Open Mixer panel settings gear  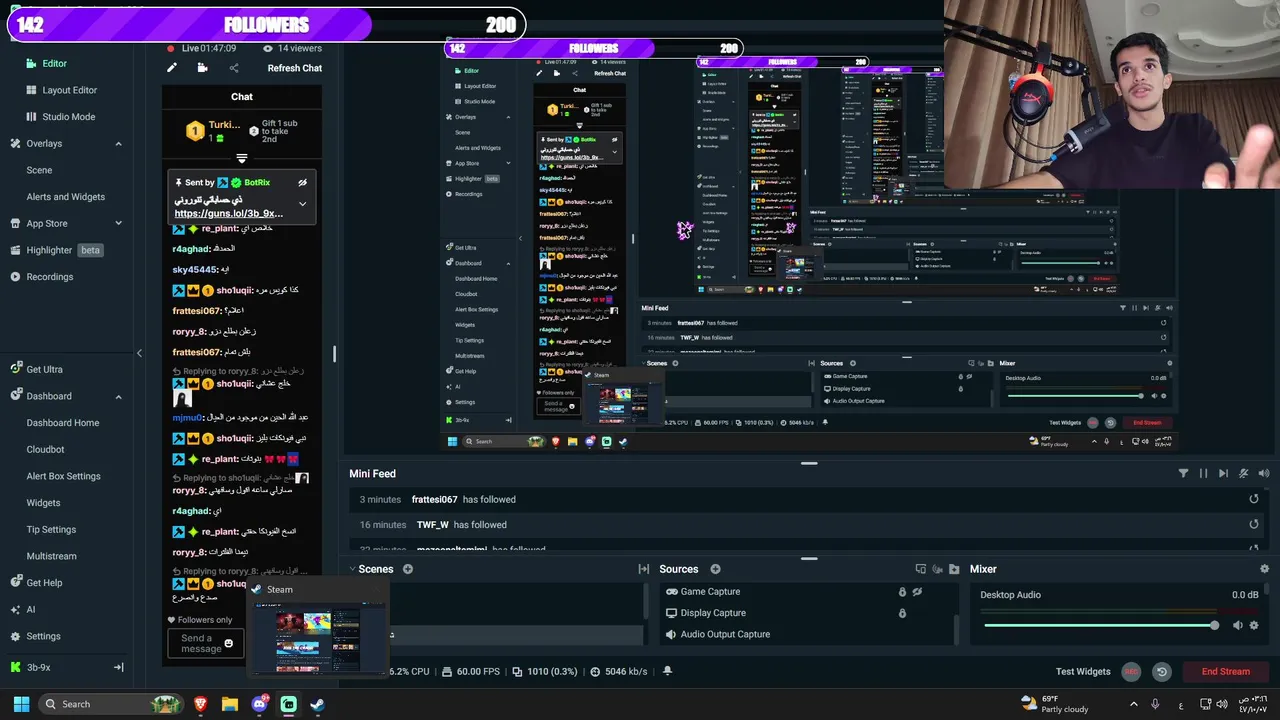[1264, 569]
